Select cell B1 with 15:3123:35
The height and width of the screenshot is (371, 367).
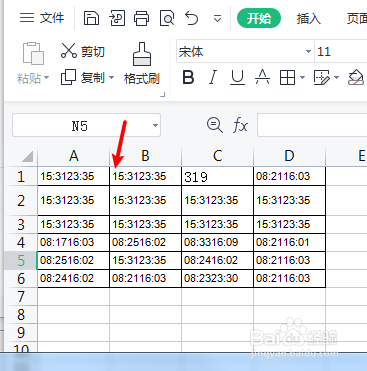[145, 176]
